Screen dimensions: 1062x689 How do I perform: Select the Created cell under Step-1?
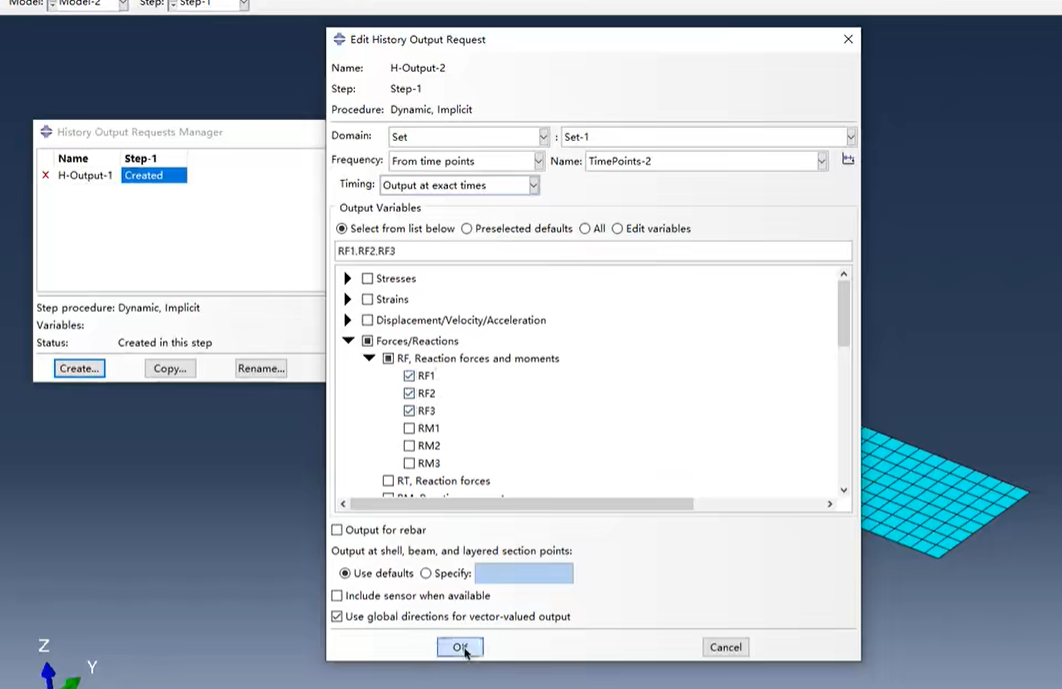click(x=154, y=175)
